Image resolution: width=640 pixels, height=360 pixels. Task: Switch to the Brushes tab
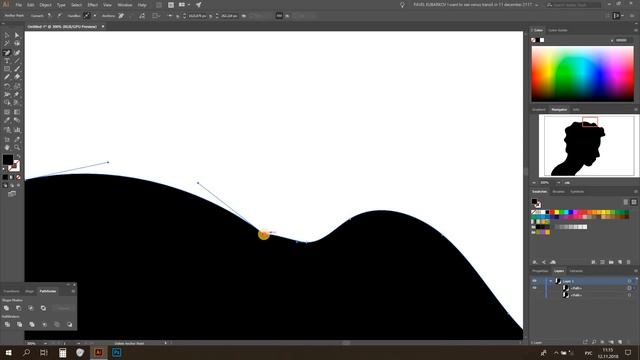[x=558, y=192]
